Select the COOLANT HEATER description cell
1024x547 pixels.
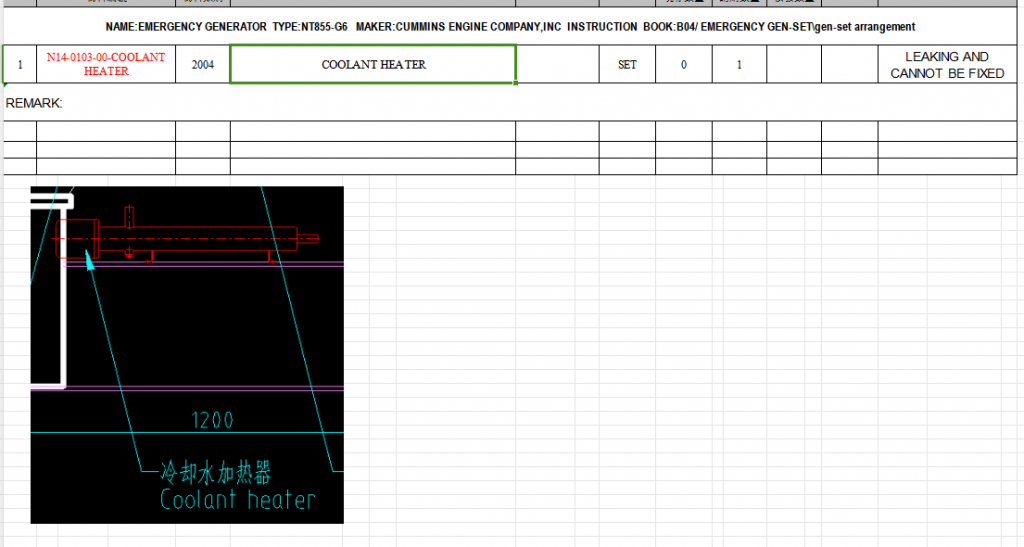click(373, 65)
